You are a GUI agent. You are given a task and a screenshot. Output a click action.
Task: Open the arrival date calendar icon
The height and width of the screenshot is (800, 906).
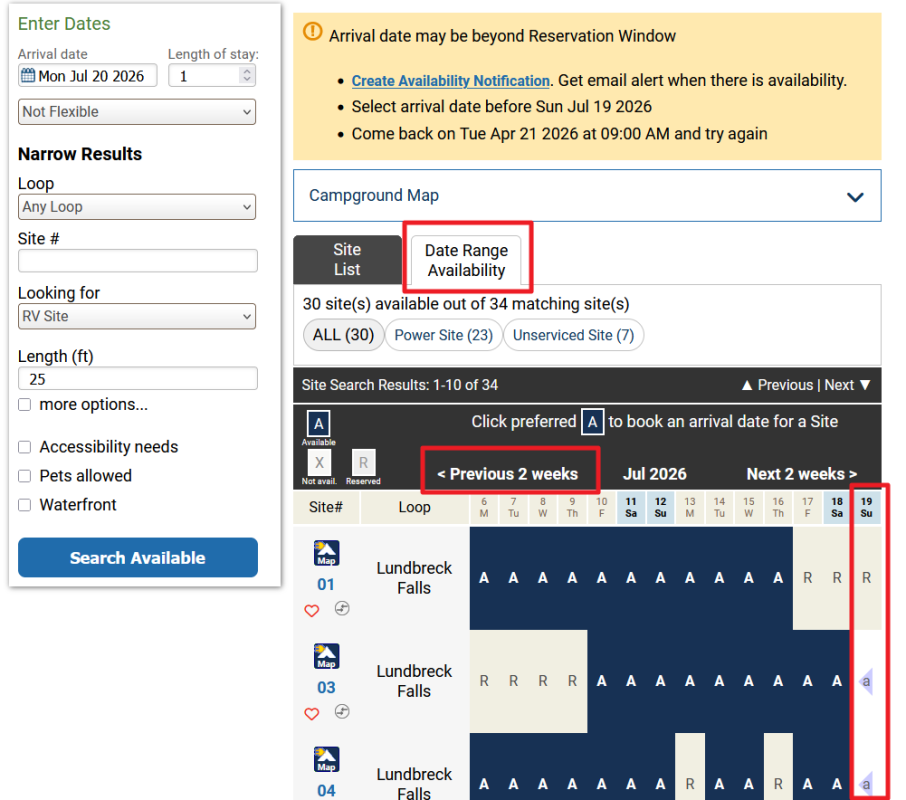(28, 76)
